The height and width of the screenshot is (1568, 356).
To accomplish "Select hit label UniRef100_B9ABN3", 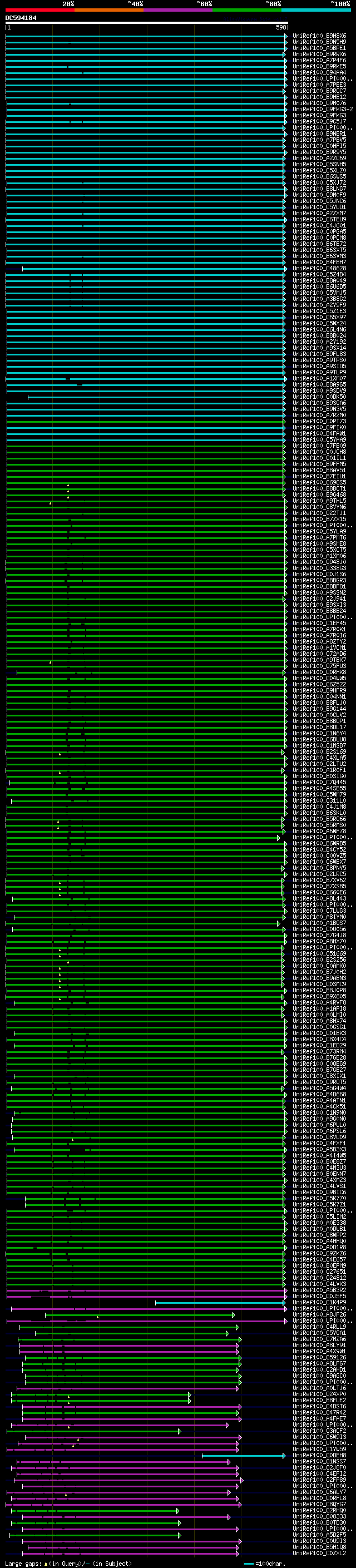I will pyautogui.click(x=319, y=978).
